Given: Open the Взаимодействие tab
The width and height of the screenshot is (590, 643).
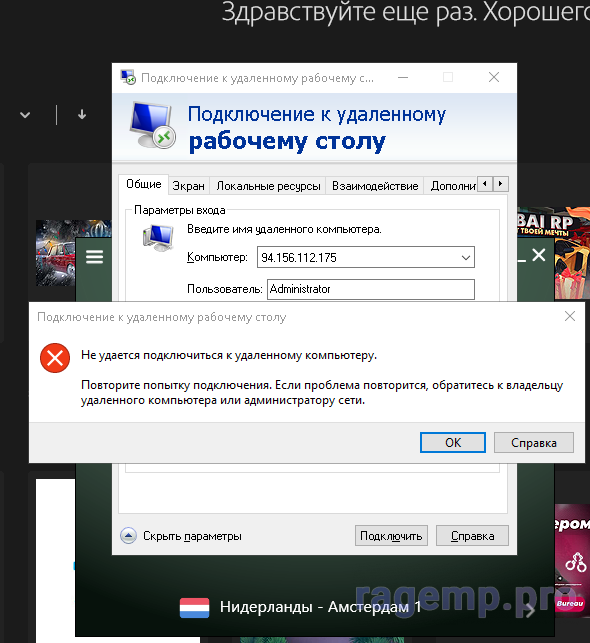Looking at the screenshot, I should tap(375, 186).
